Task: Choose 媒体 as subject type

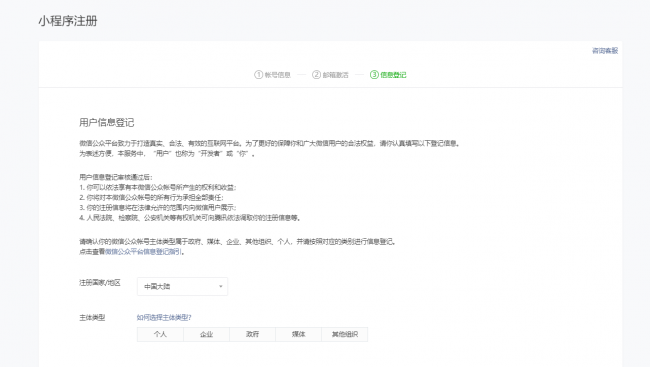Action: tap(298, 334)
